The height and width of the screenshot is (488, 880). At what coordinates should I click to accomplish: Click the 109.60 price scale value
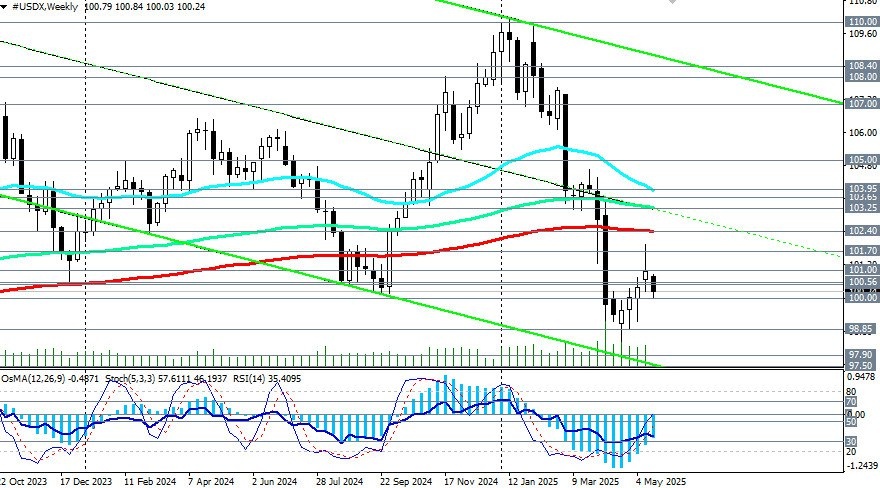pos(863,33)
